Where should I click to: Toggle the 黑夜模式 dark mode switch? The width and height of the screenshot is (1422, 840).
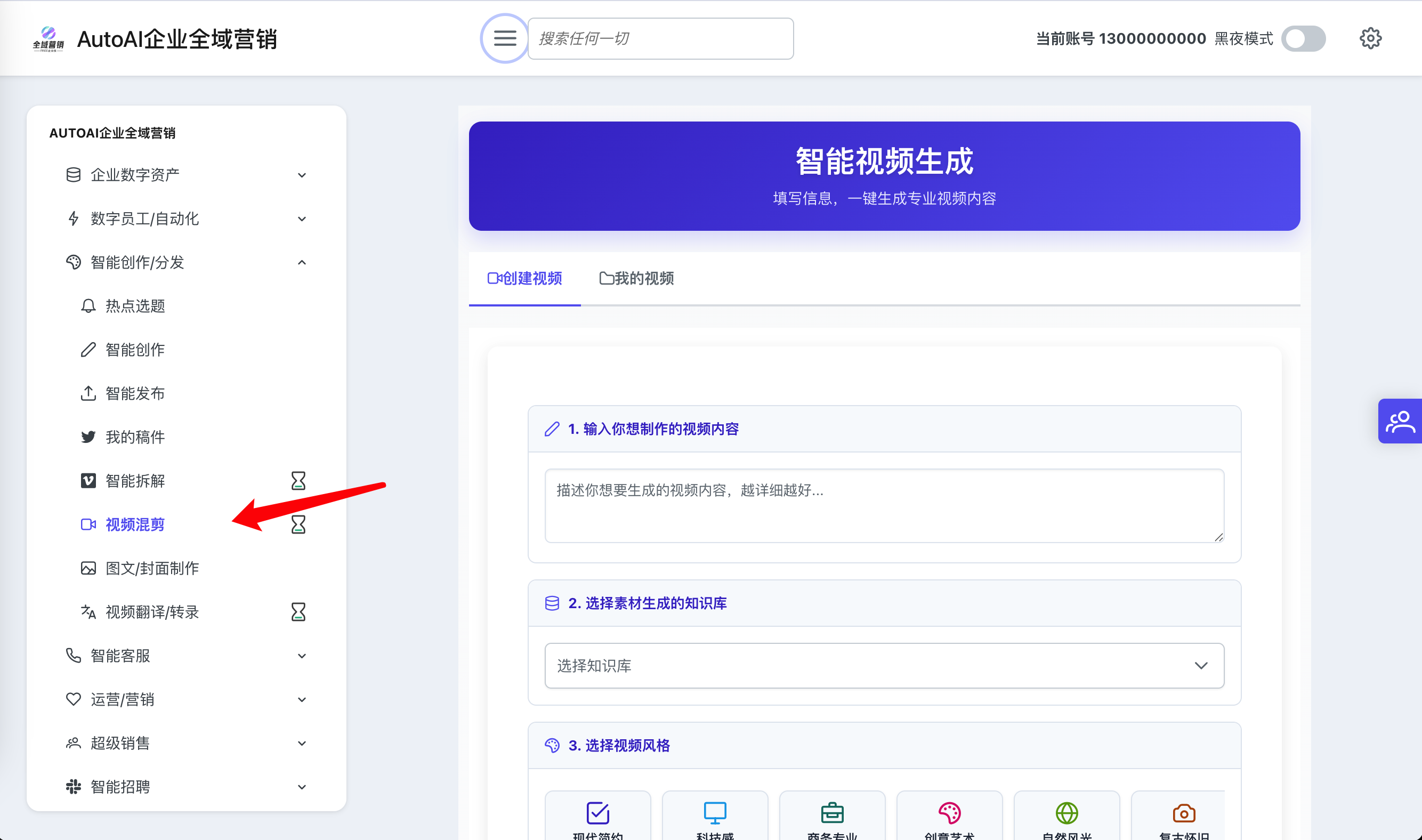pyautogui.click(x=1303, y=38)
